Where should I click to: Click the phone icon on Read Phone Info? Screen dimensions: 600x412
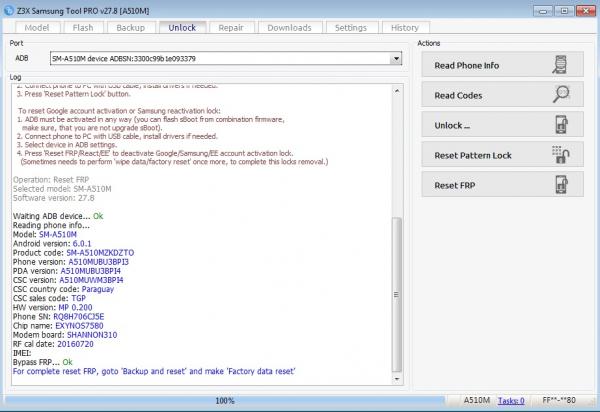tap(560, 65)
